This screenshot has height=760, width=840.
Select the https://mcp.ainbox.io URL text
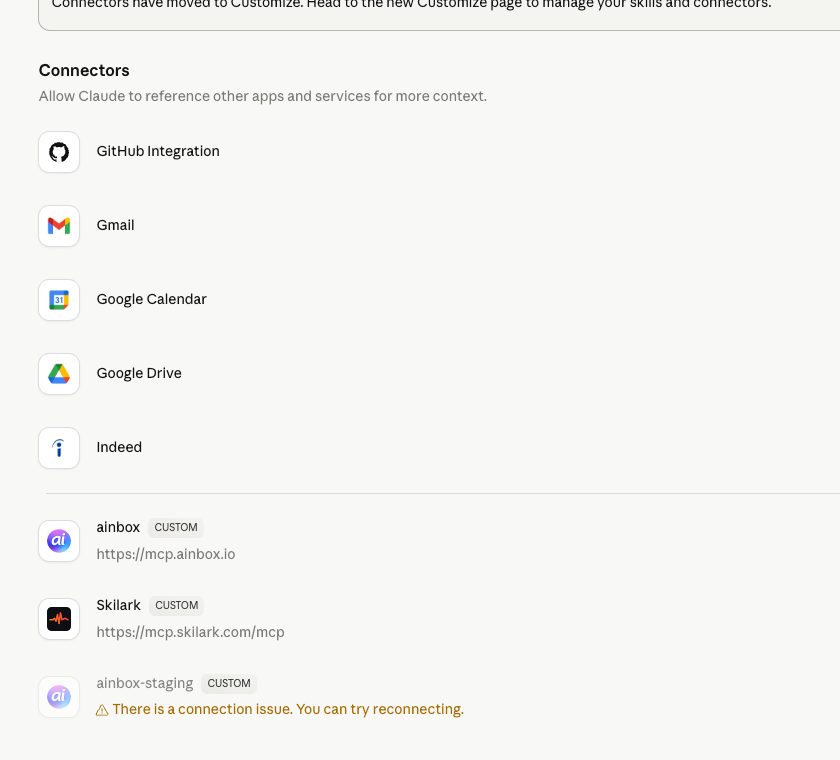165,554
